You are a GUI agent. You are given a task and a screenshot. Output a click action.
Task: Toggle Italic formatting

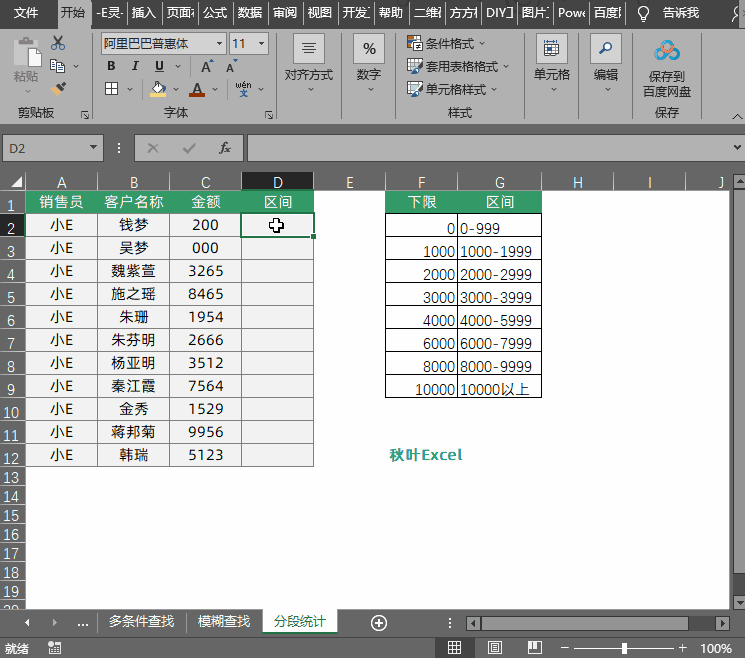tap(134, 67)
